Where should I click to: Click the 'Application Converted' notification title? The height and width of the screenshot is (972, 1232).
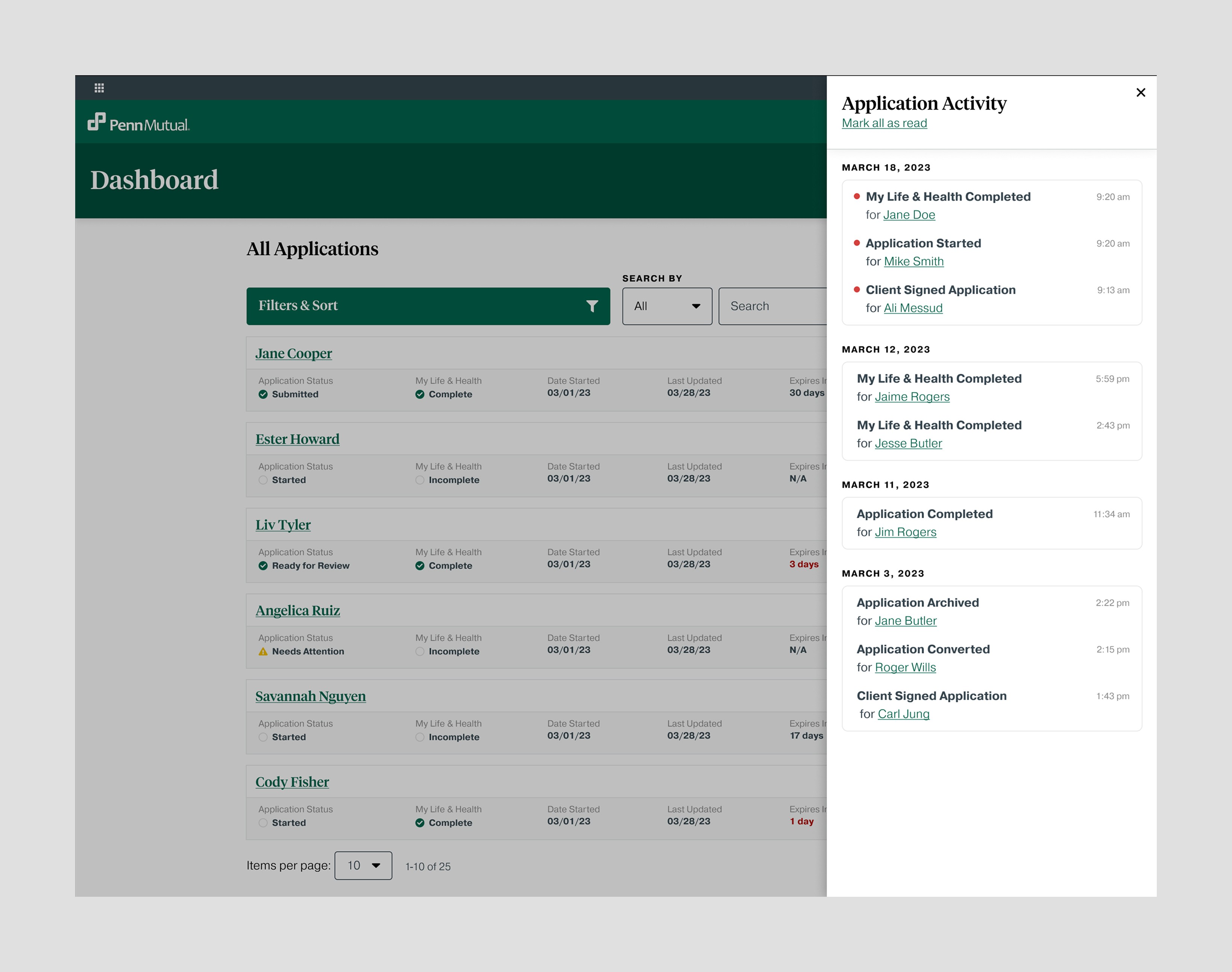click(923, 649)
